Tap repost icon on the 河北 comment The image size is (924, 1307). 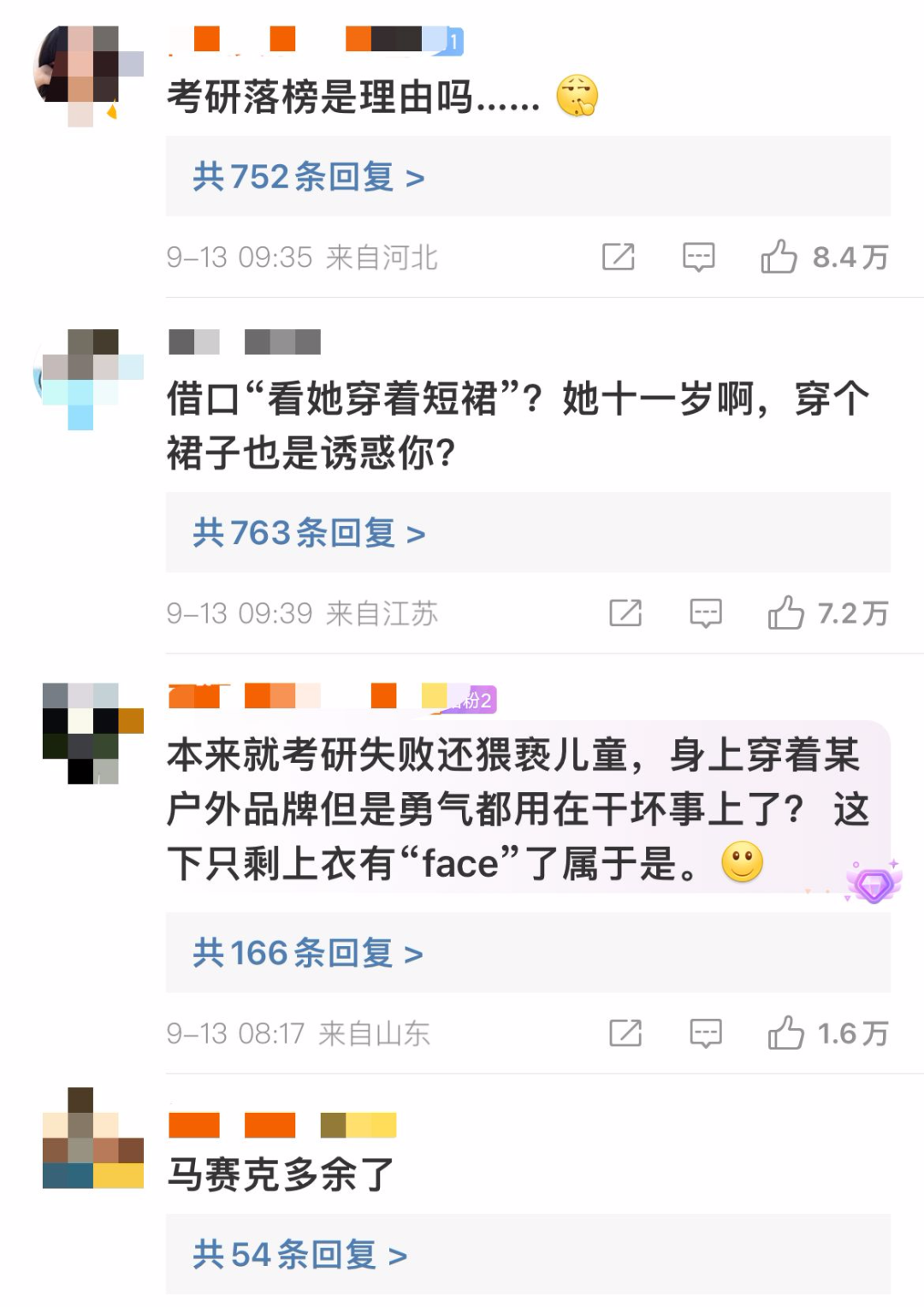619,257
